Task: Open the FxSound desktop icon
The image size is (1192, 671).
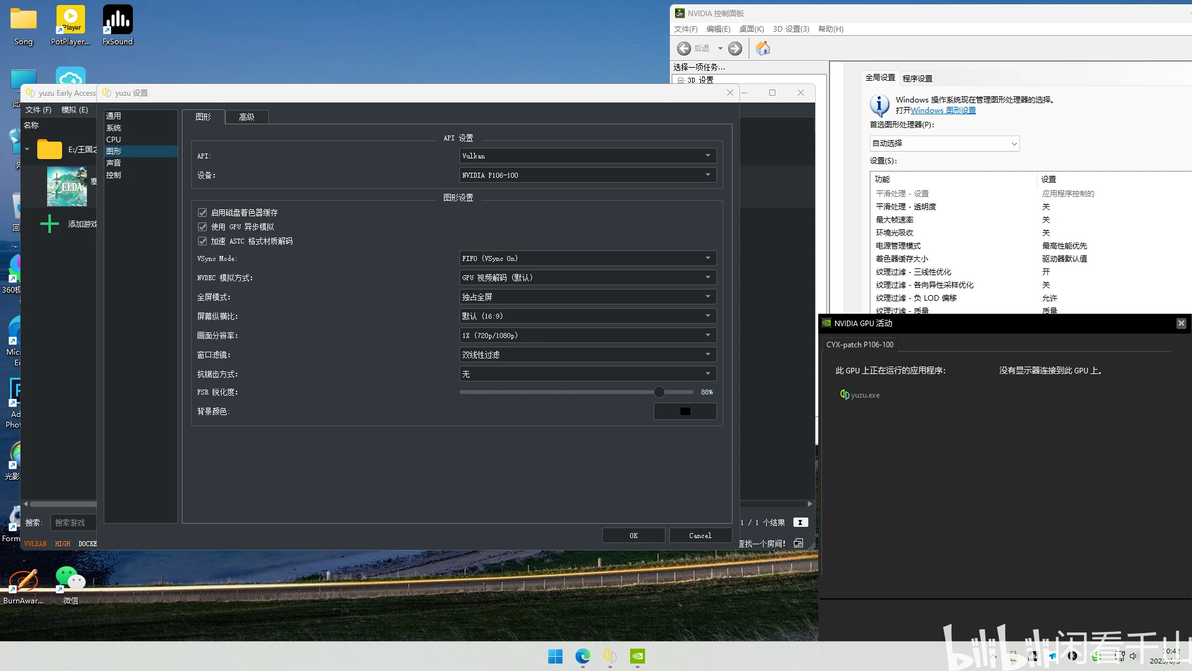Action: click(x=117, y=20)
